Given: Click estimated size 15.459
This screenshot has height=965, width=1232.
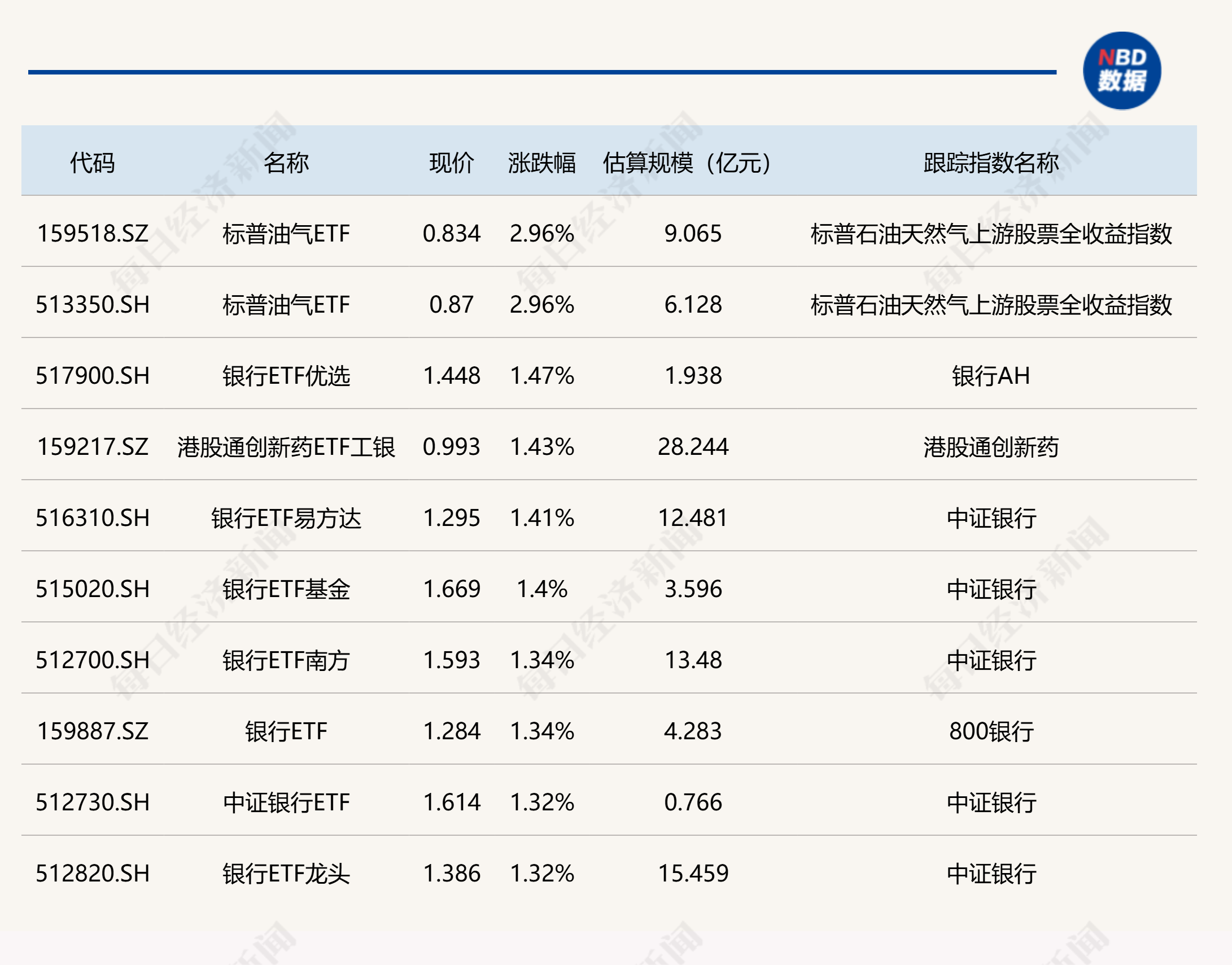Looking at the screenshot, I should (x=693, y=874).
